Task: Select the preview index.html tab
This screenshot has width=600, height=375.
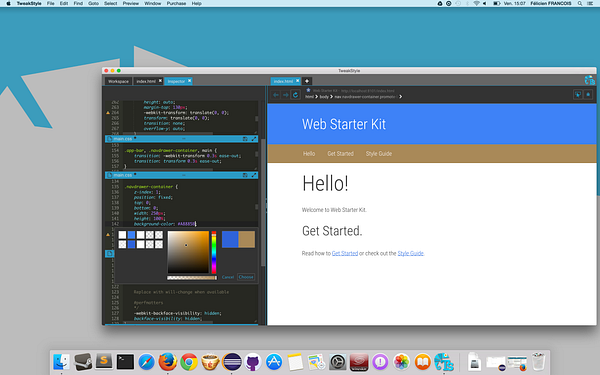Action: click(x=283, y=81)
